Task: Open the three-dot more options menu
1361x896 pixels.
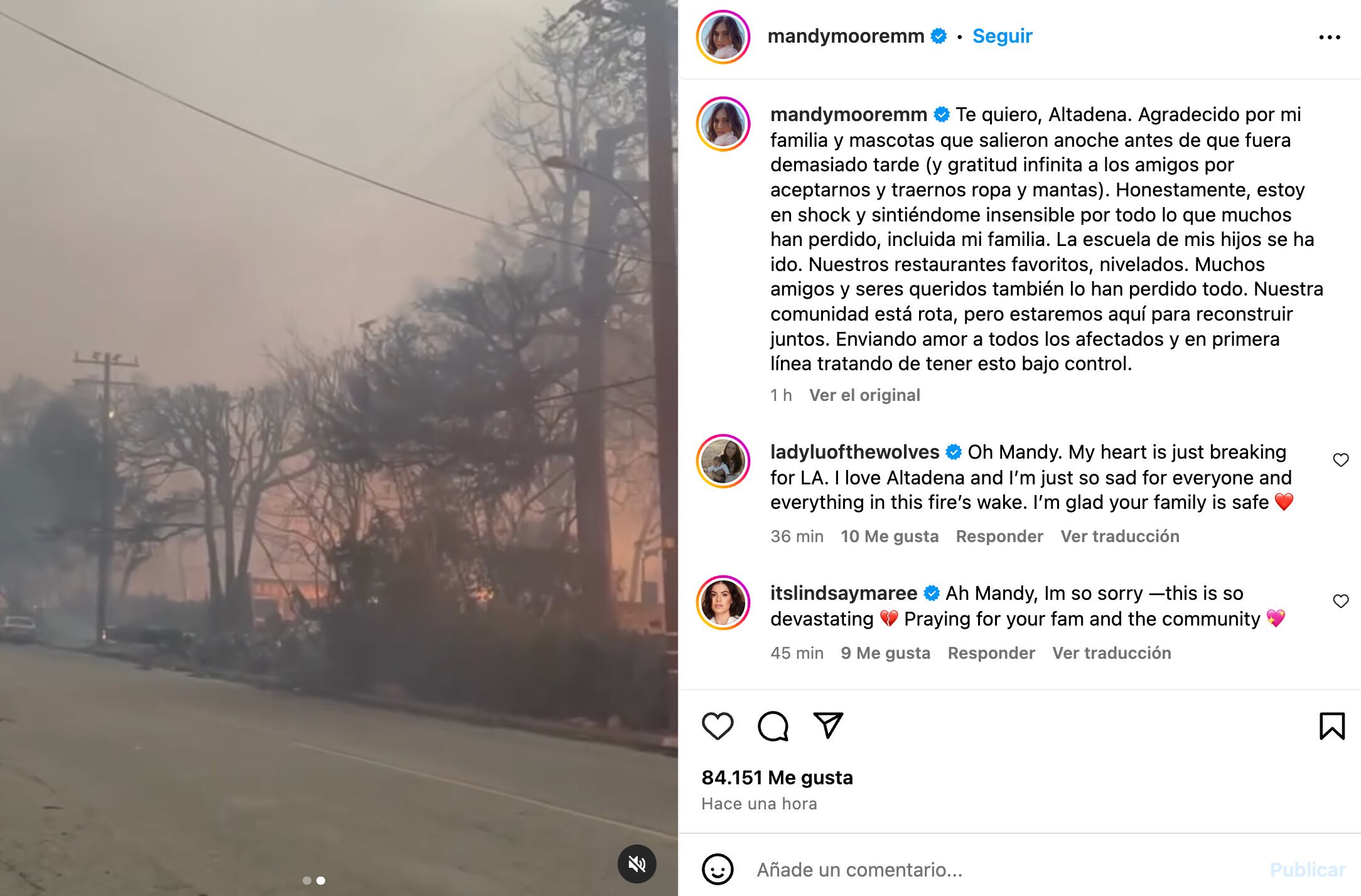Action: [1330, 37]
